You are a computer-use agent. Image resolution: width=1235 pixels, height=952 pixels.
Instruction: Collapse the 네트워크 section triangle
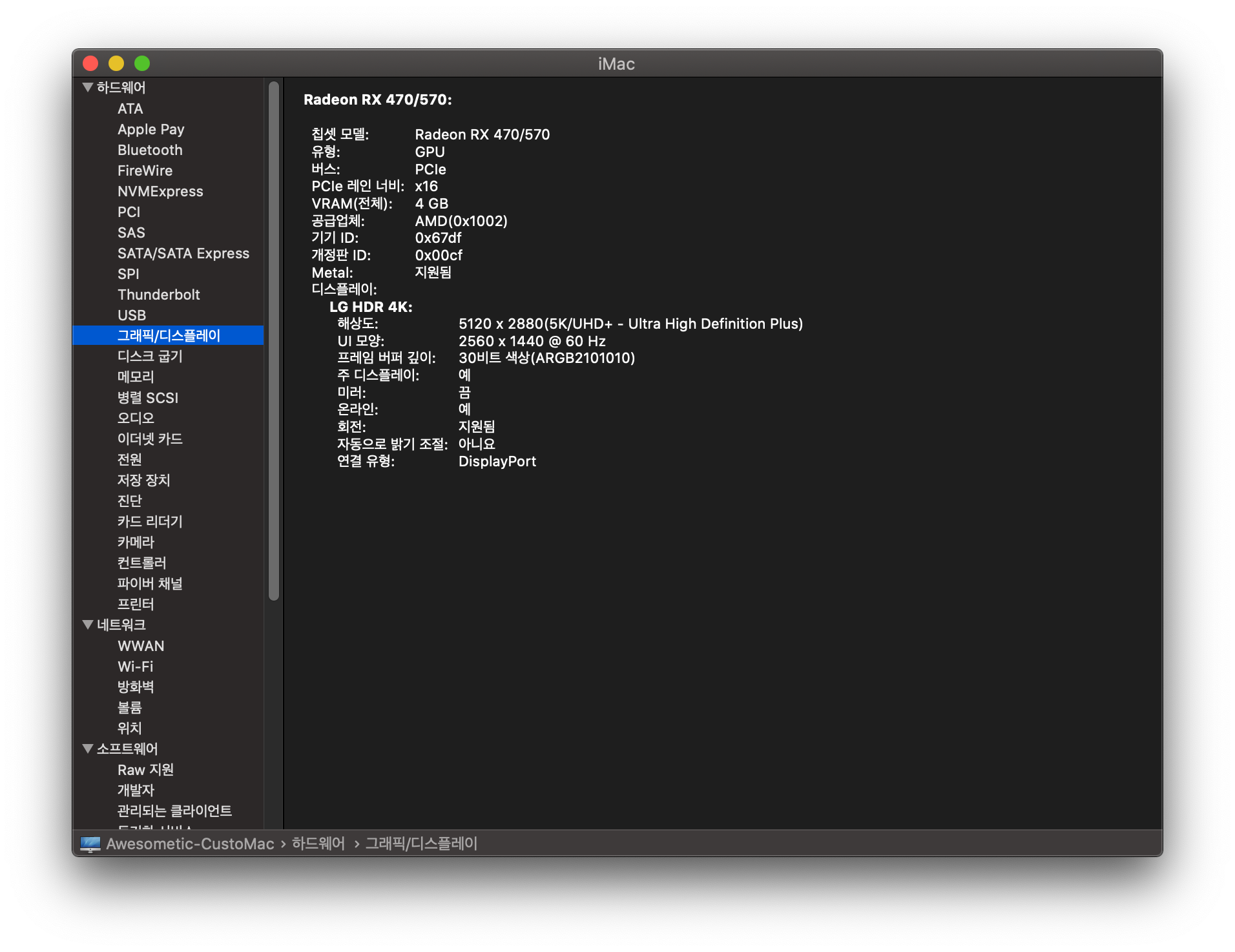click(x=88, y=625)
